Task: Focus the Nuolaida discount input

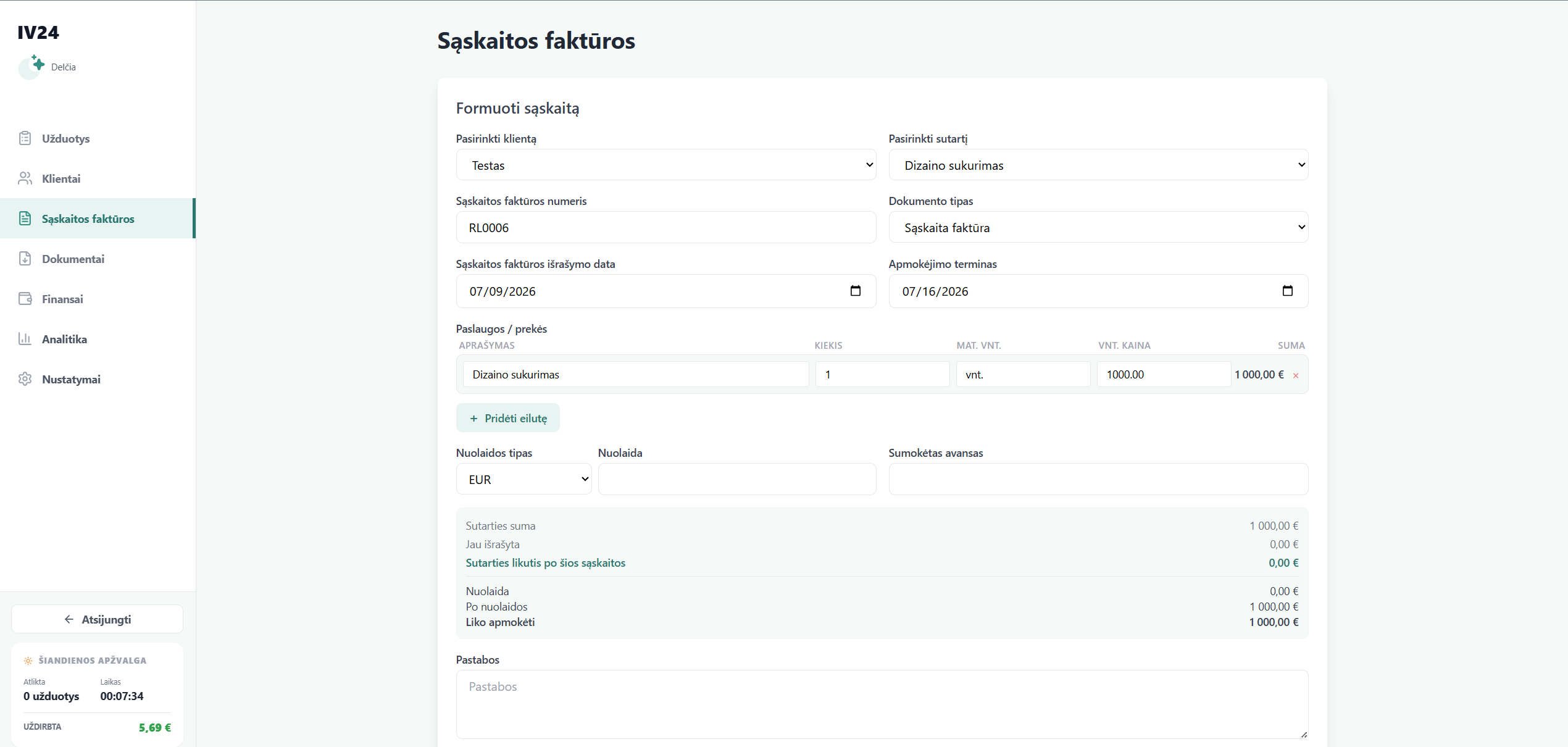Action: (x=737, y=479)
